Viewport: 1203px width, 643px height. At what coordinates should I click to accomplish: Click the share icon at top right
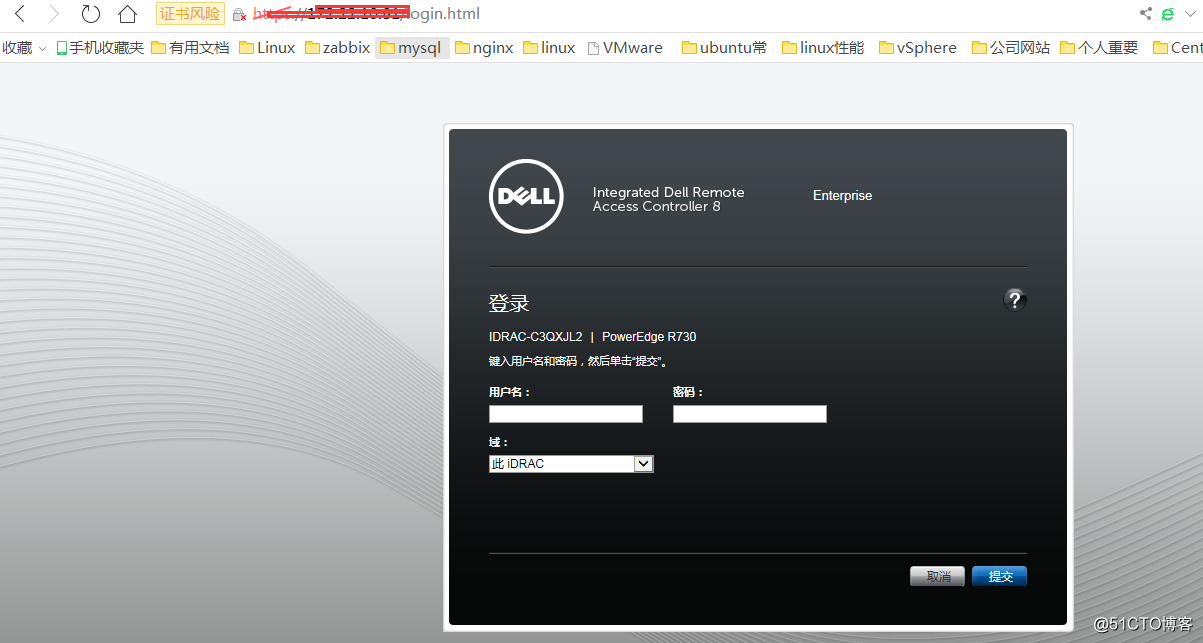pos(1145,14)
